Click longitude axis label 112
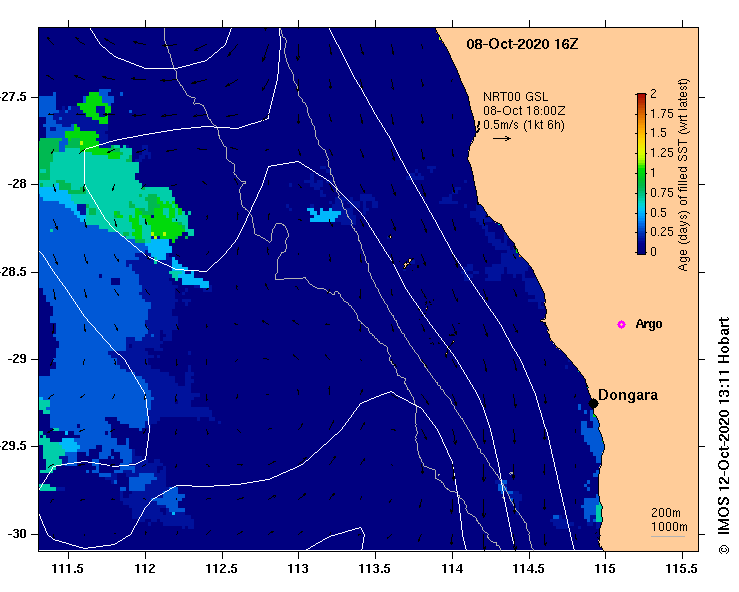This screenshot has width=739, height=592. tap(145, 568)
